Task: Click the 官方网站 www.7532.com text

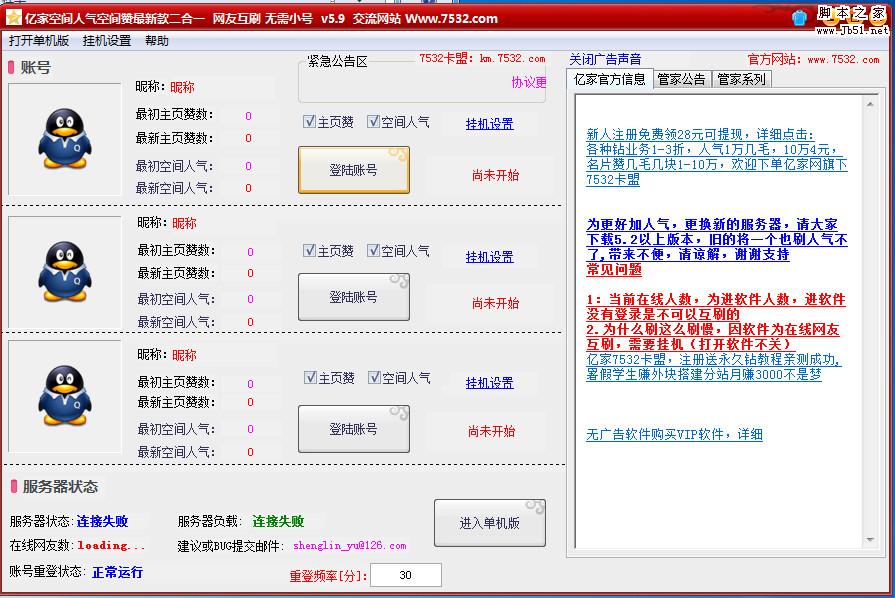Action: coord(813,59)
